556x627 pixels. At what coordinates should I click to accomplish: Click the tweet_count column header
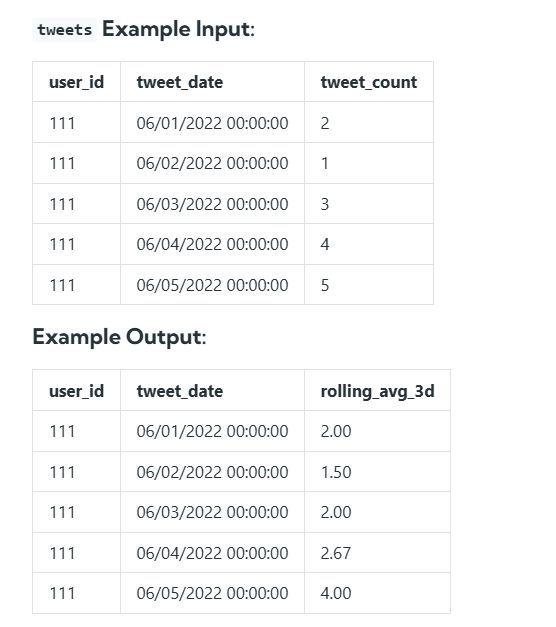(x=369, y=82)
